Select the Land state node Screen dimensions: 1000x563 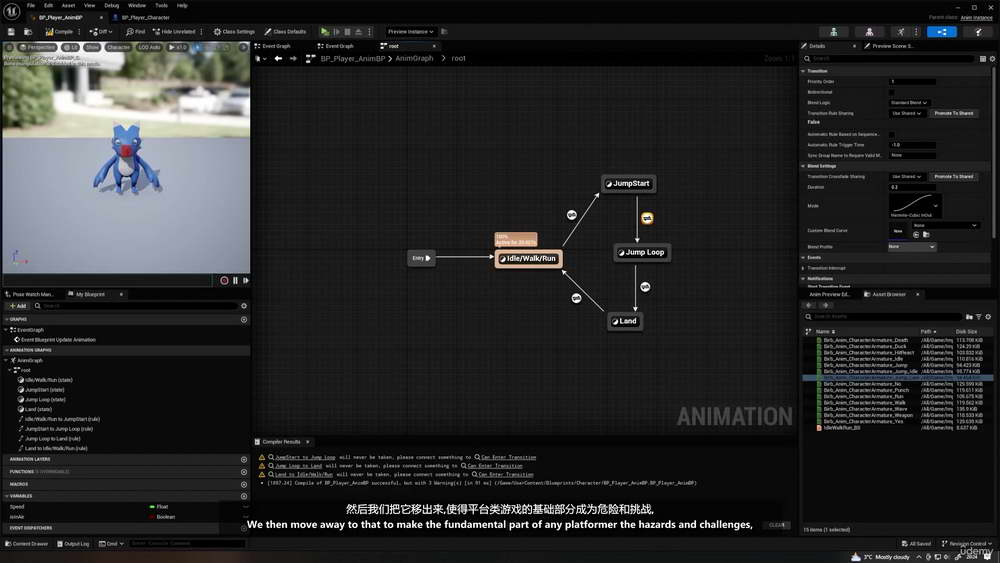click(x=624, y=321)
